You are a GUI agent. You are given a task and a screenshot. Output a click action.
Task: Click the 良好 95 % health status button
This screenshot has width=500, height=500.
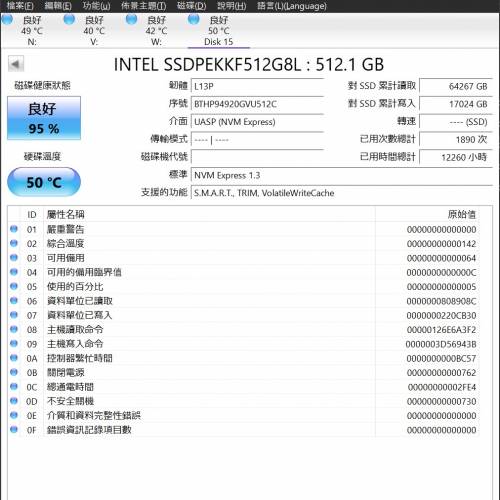[x=44, y=118]
